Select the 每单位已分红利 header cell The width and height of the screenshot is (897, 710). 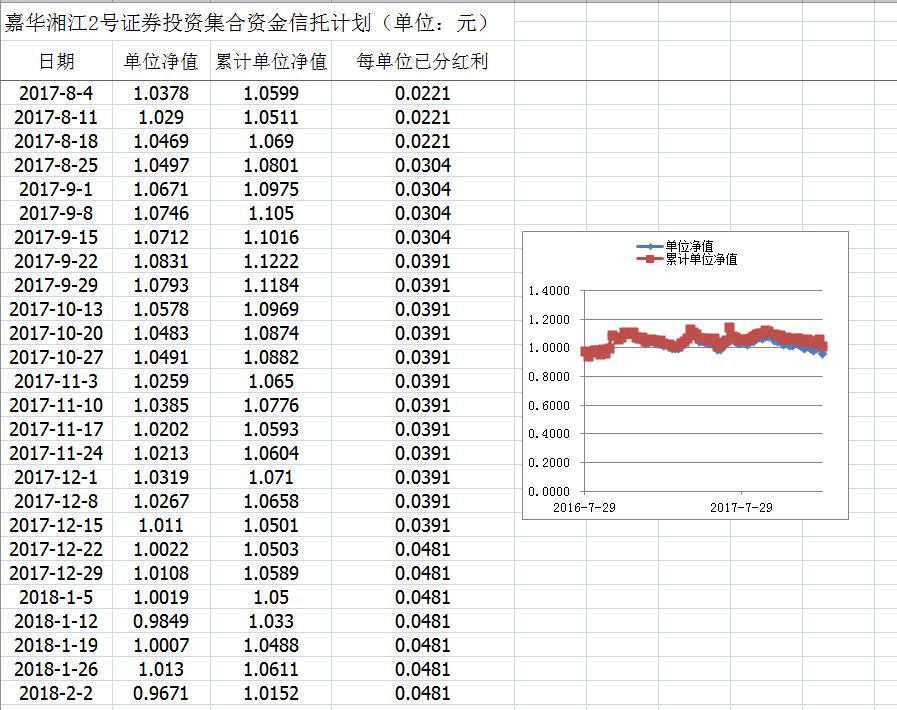click(x=422, y=62)
